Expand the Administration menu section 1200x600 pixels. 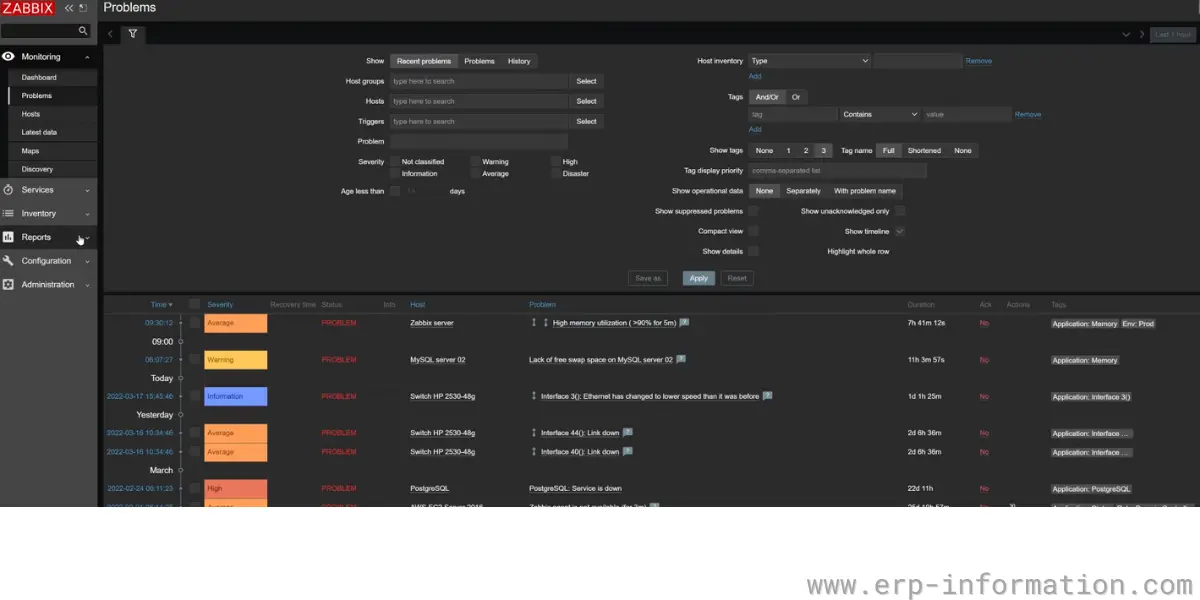pos(87,285)
